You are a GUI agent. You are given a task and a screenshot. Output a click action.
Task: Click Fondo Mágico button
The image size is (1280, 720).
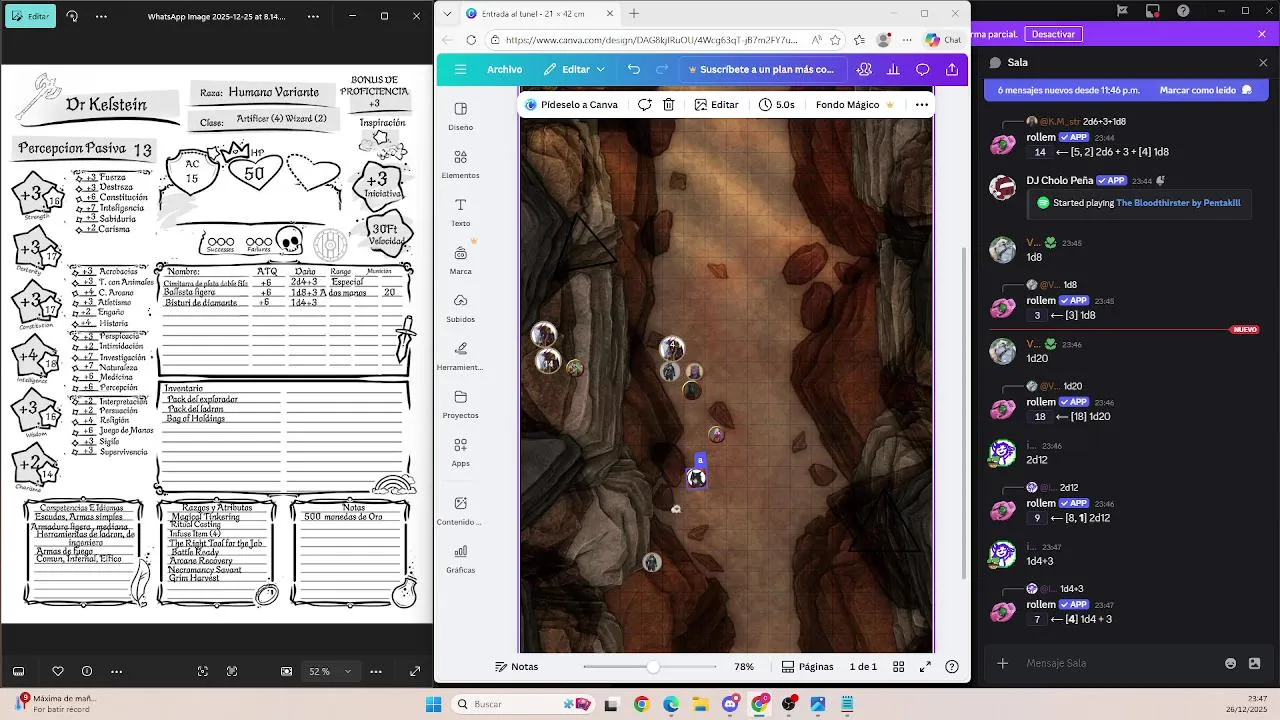coord(855,104)
